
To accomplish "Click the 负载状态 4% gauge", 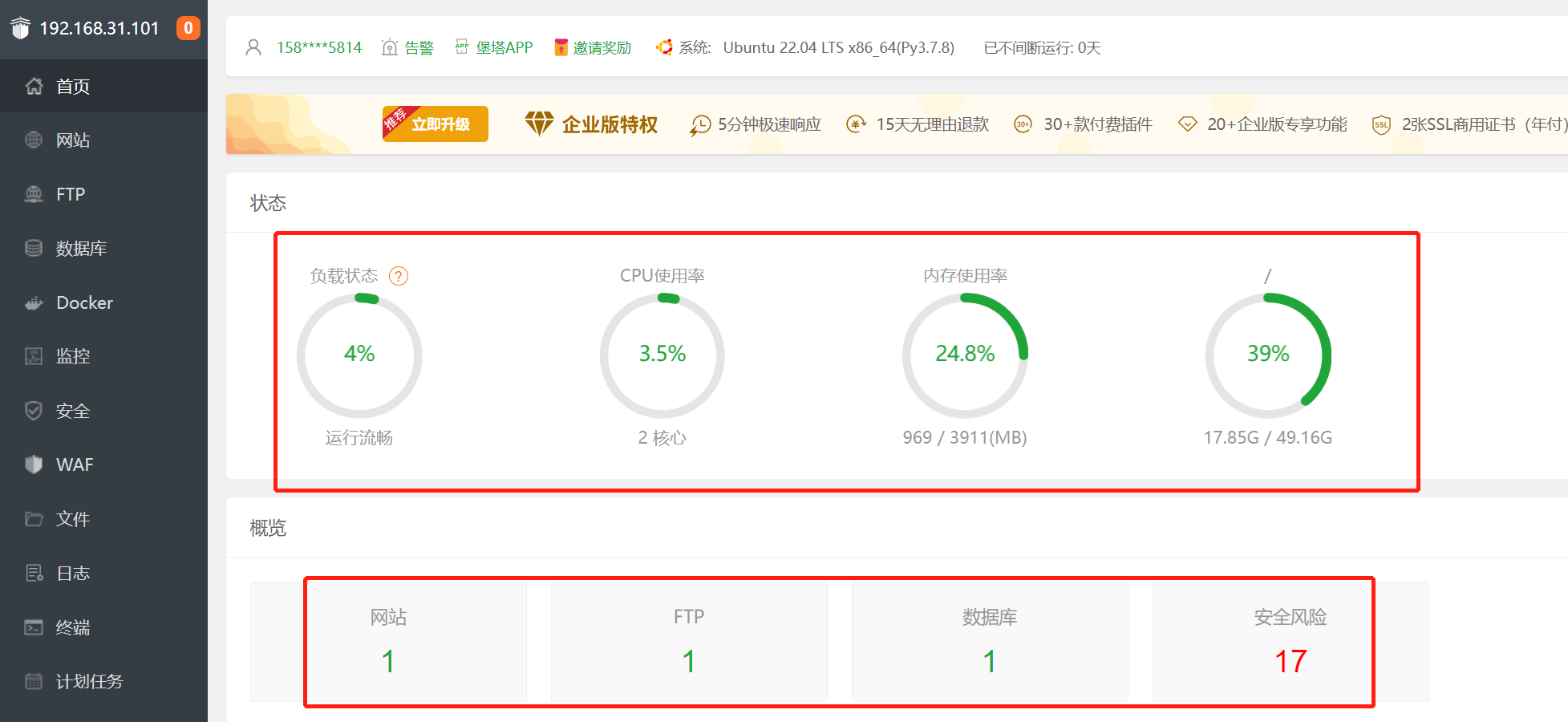I will pyautogui.click(x=359, y=355).
